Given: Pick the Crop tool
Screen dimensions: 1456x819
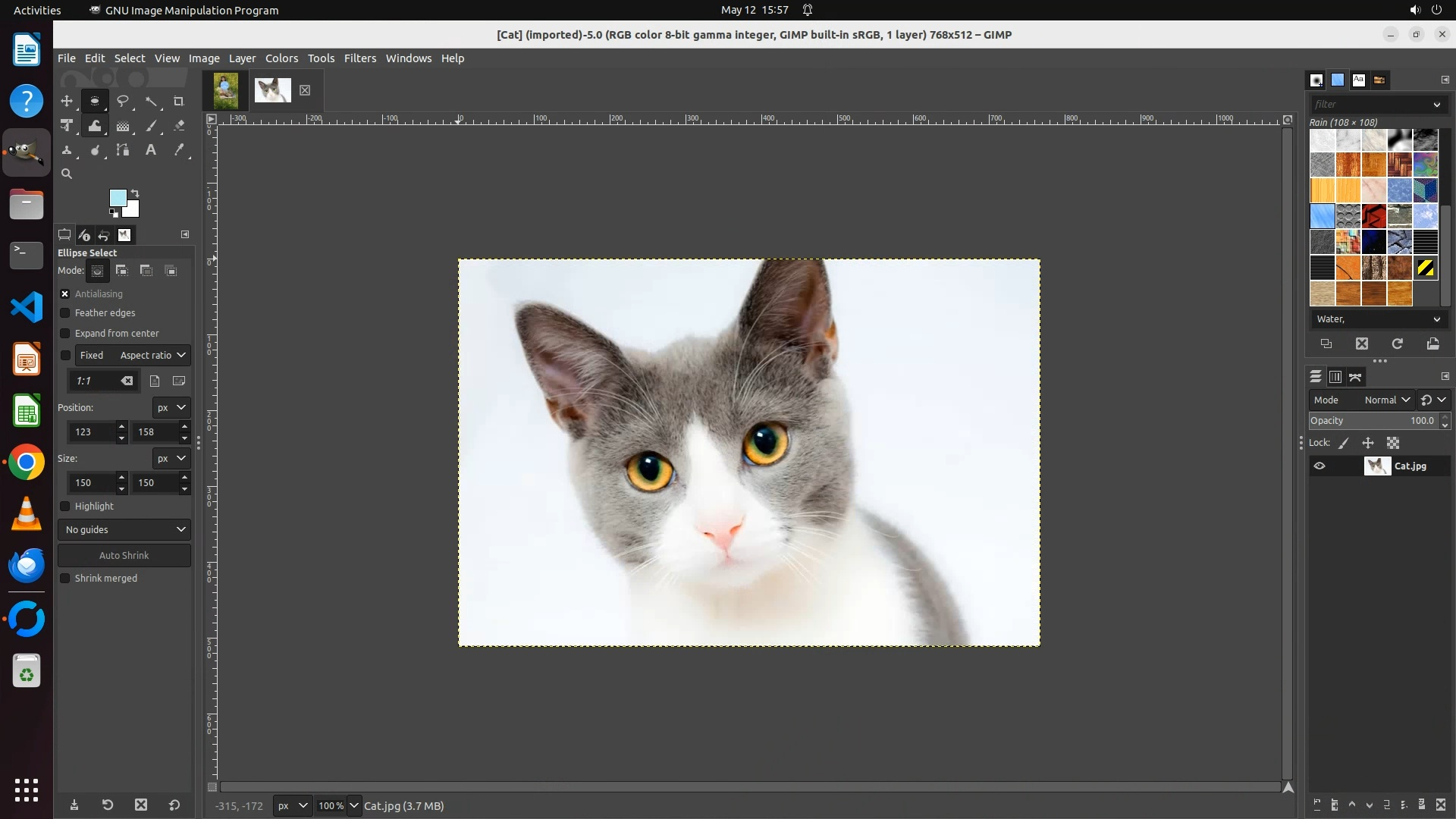Looking at the screenshot, I should (179, 101).
